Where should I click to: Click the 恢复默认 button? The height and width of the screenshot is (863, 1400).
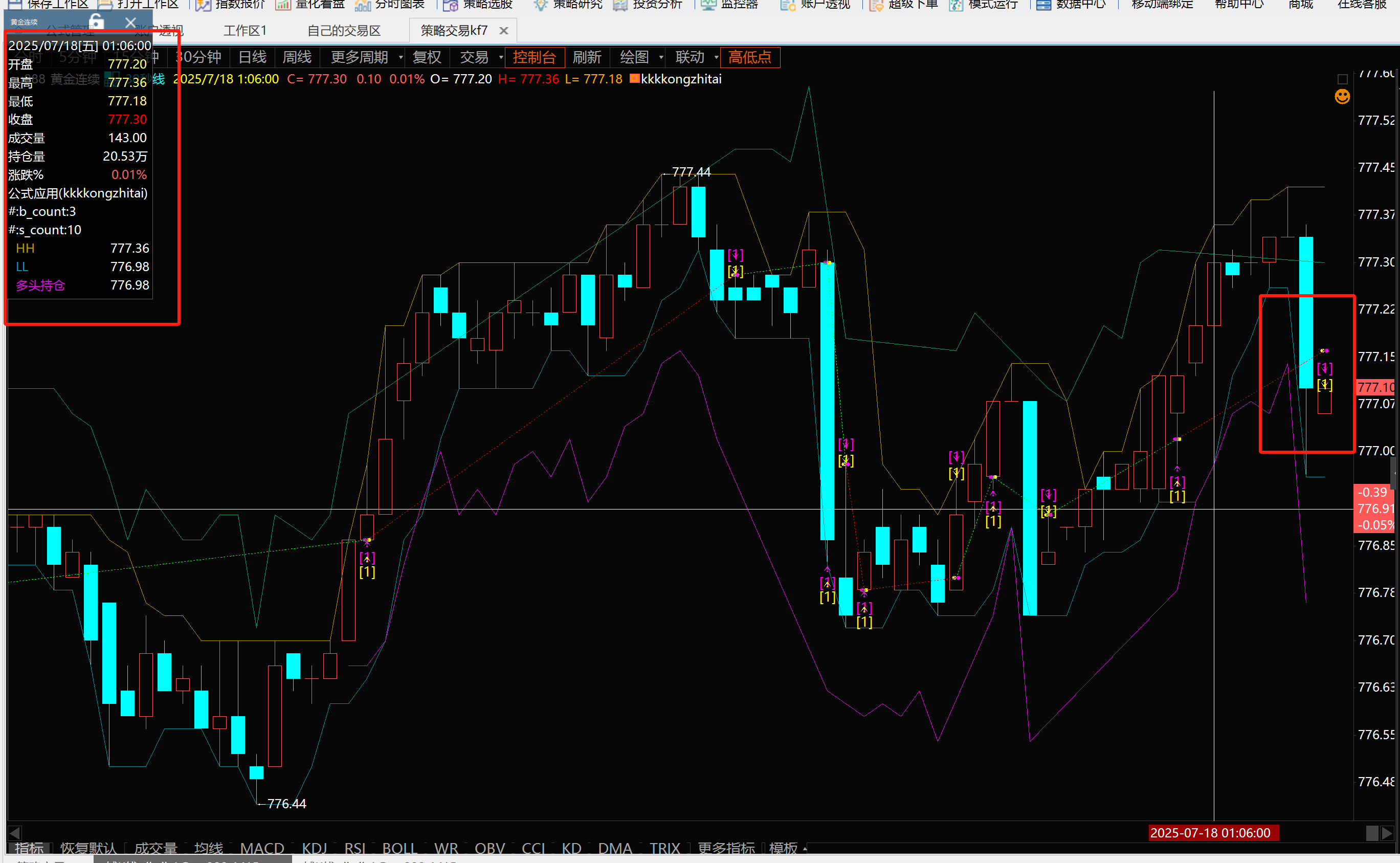click(x=88, y=849)
